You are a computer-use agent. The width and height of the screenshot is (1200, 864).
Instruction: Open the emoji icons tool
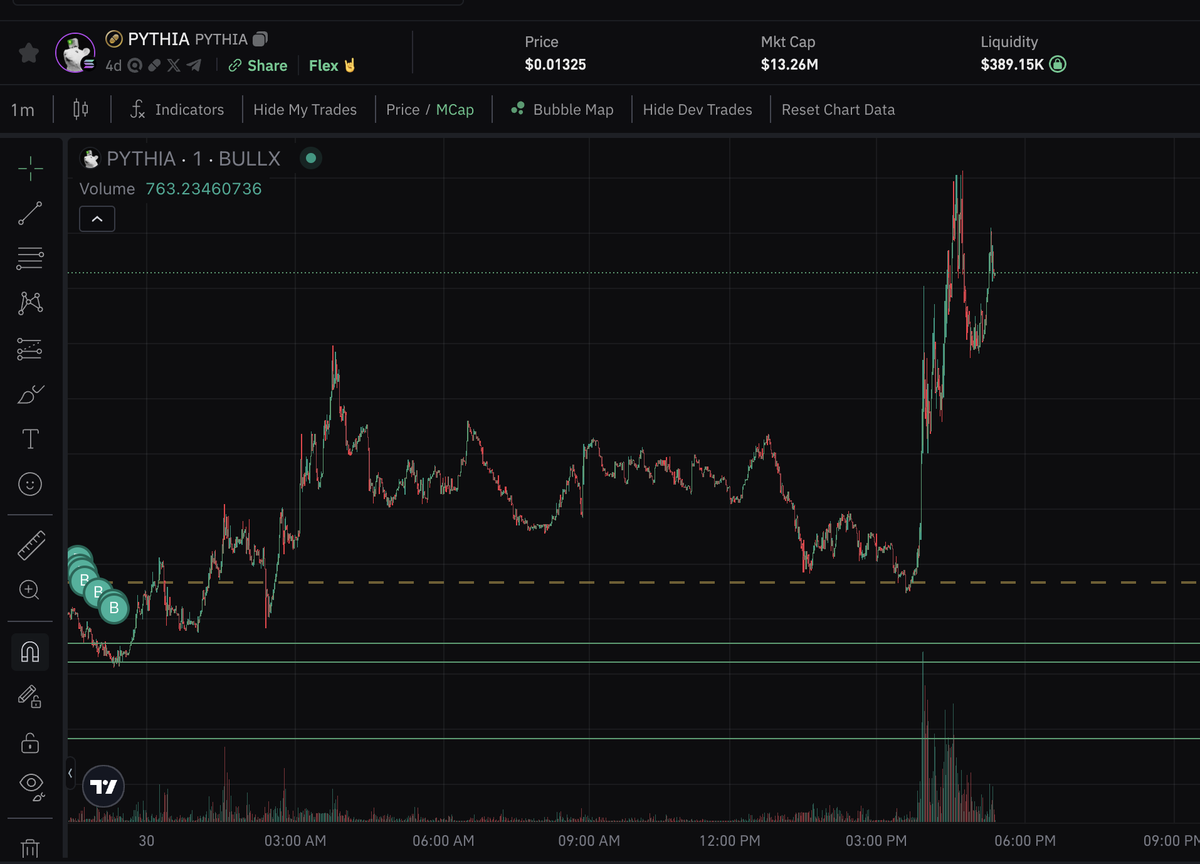30,484
